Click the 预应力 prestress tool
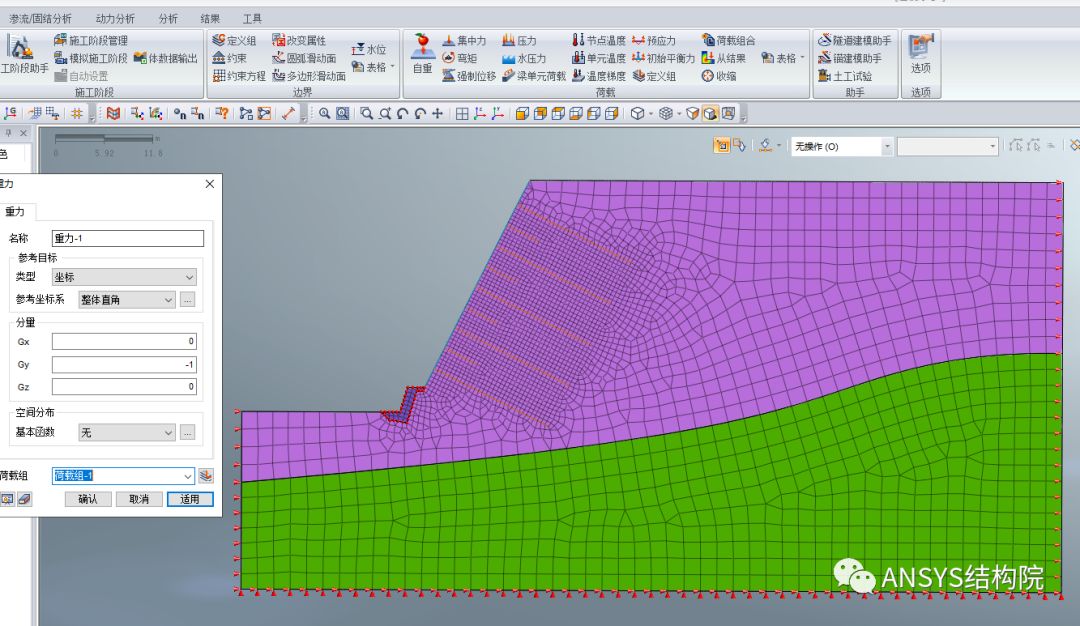This screenshot has width=1080, height=626. point(654,41)
